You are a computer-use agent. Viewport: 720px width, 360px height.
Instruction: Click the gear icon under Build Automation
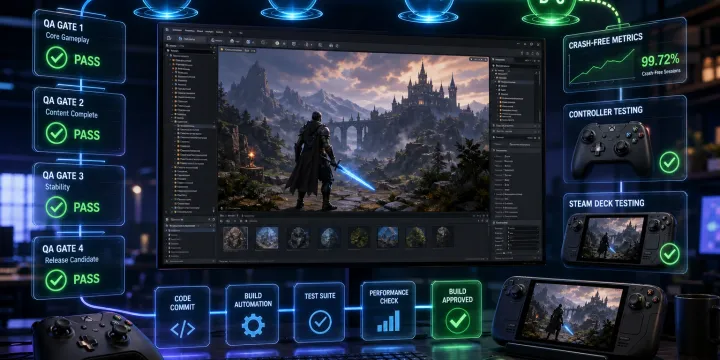point(253,325)
